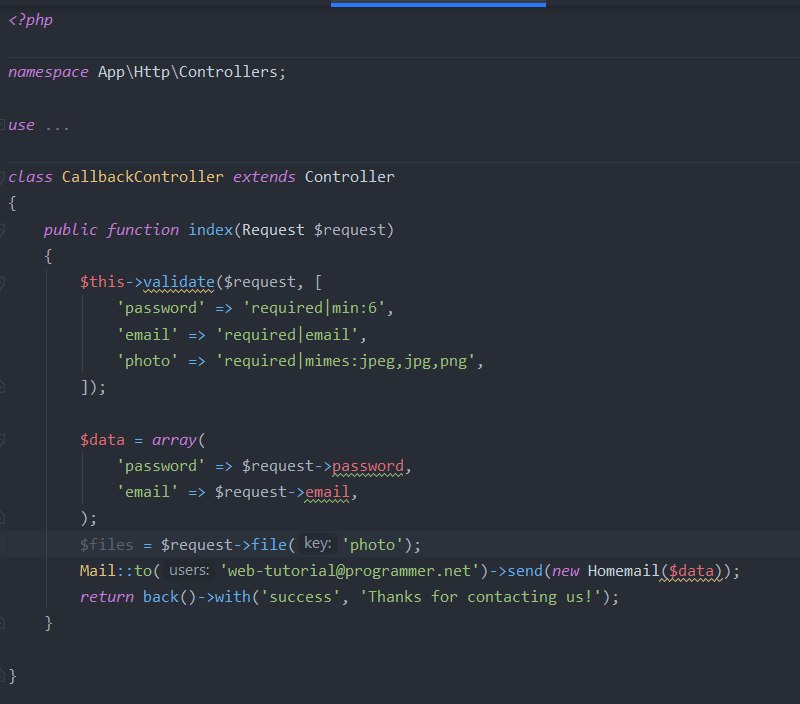Click the 'required|mimes:jpeg,jpg,png' rule string
This screenshot has width=800, height=704.
(x=345, y=361)
